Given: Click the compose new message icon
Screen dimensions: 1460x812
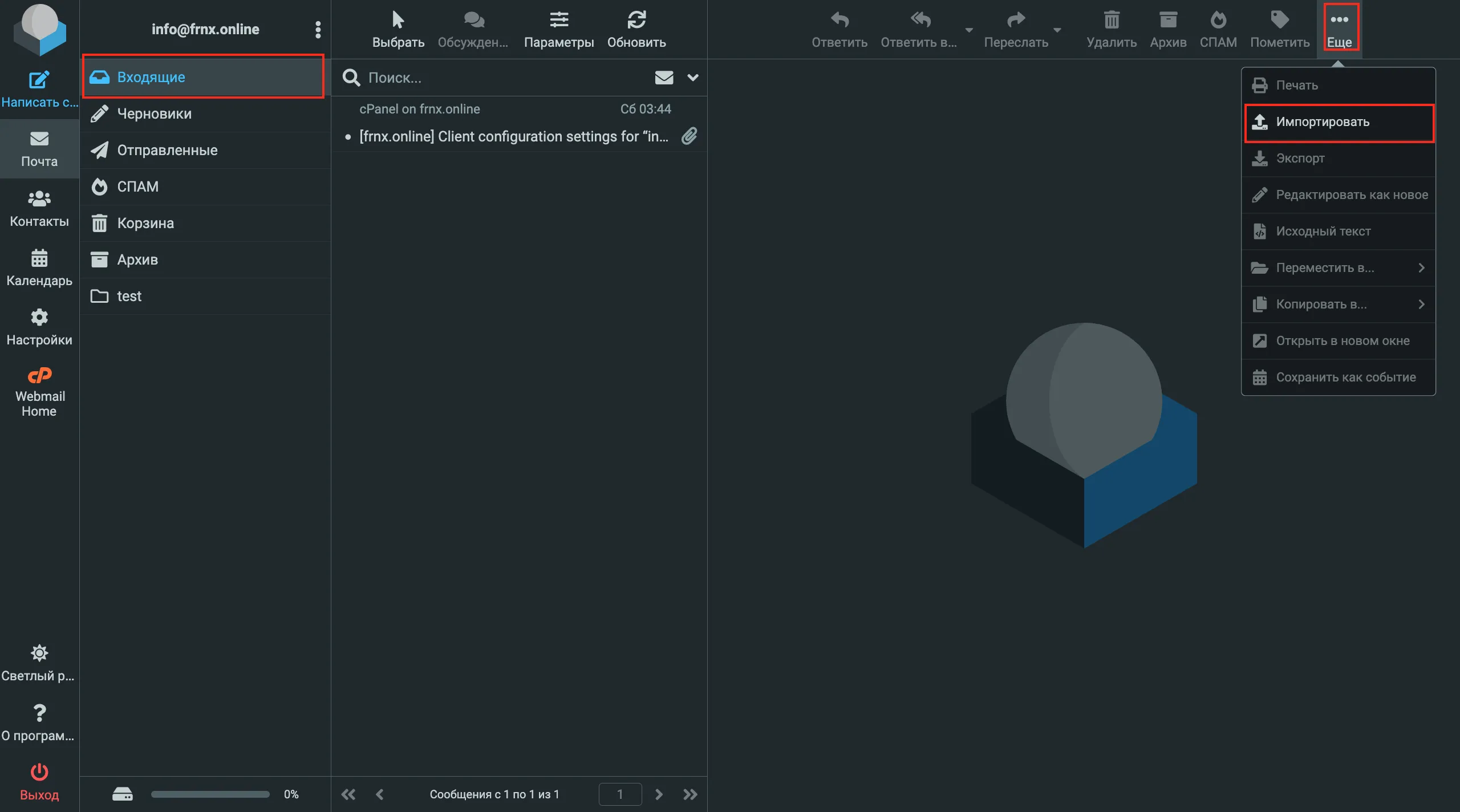Looking at the screenshot, I should 39,80.
